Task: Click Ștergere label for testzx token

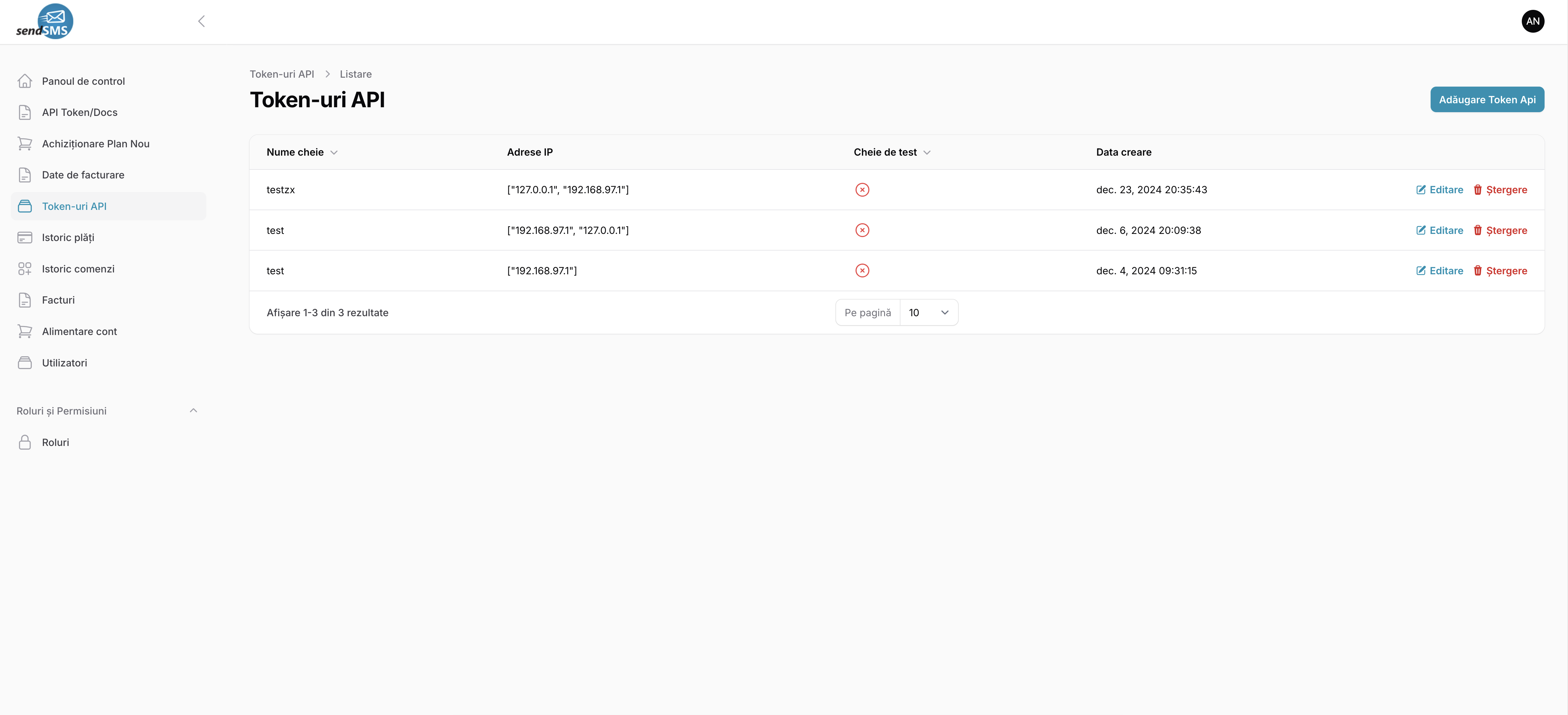Action: [1506, 190]
